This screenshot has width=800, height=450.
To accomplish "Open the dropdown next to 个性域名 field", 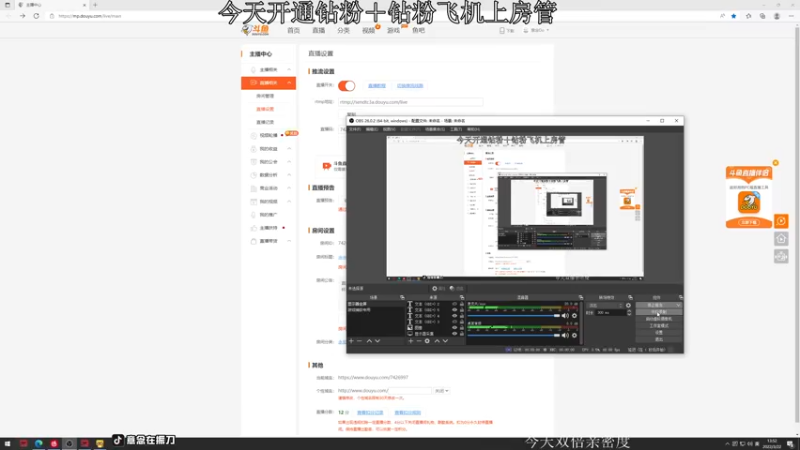I will (x=441, y=391).
